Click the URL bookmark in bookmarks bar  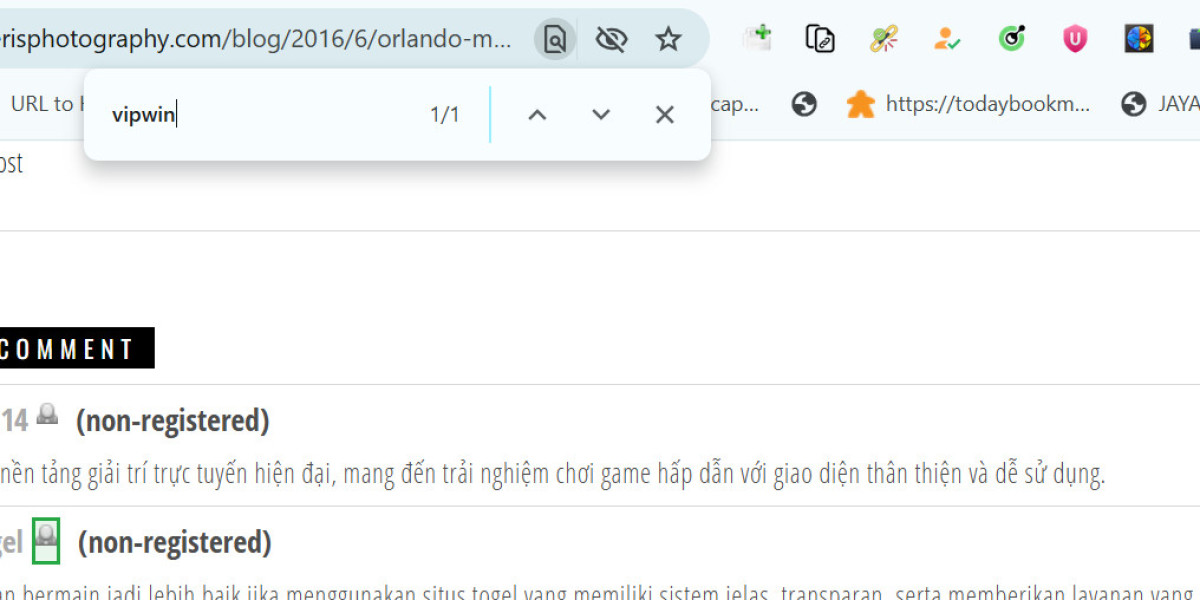42,104
